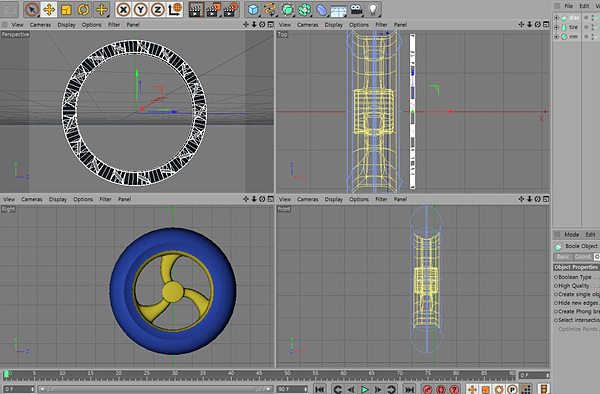Open Cameras menu in Perspective viewport
Image resolution: width=600 pixels, height=394 pixels.
coord(40,24)
